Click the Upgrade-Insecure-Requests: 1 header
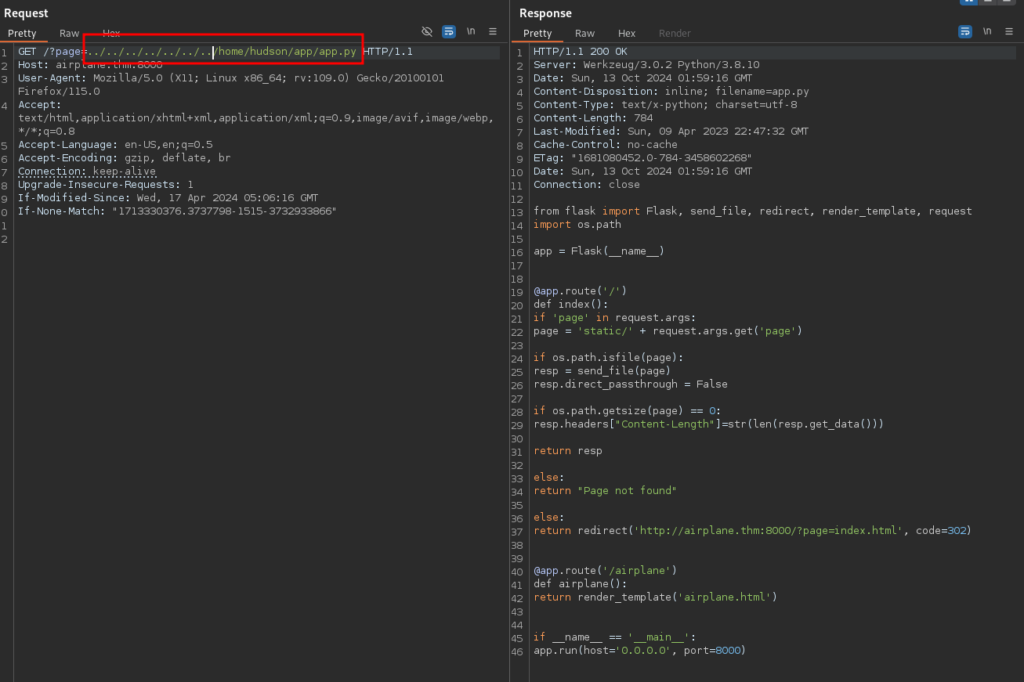The height and width of the screenshot is (682, 1024). point(105,185)
